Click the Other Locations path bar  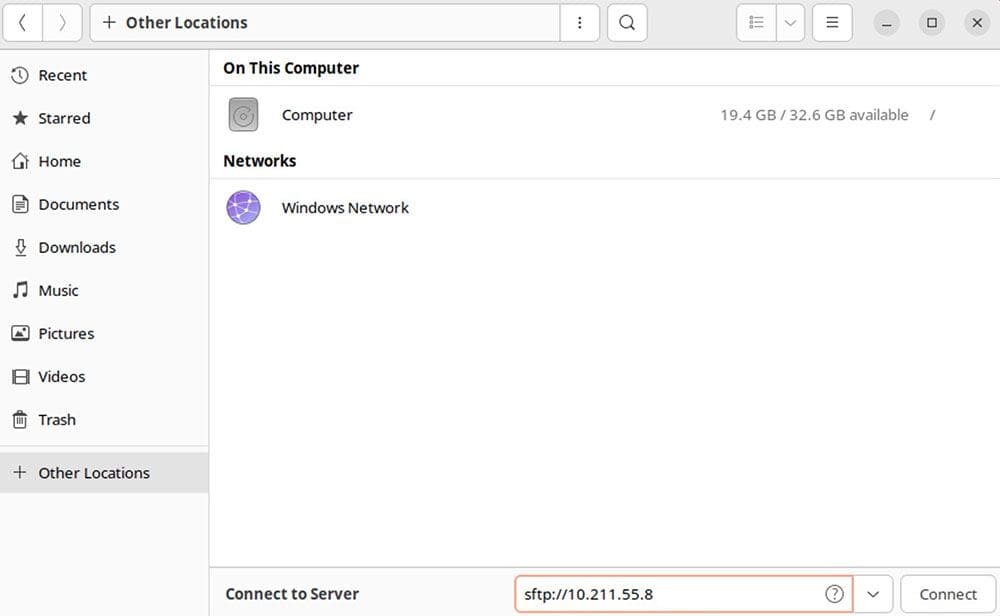(325, 23)
